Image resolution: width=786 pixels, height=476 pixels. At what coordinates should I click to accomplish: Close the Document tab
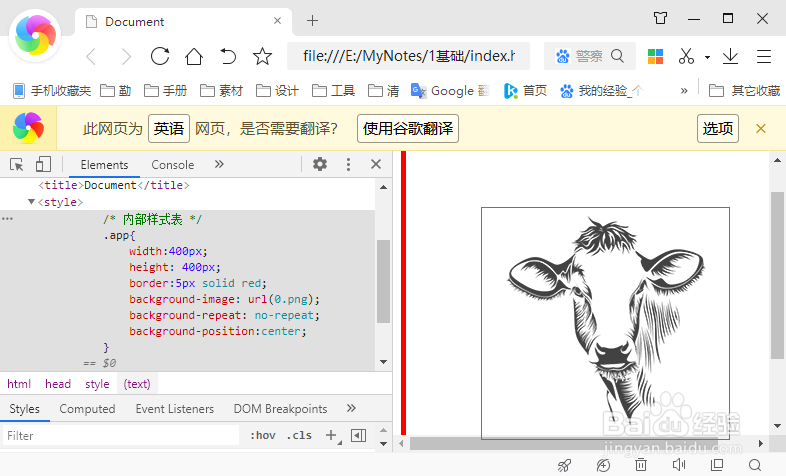tap(277, 21)
